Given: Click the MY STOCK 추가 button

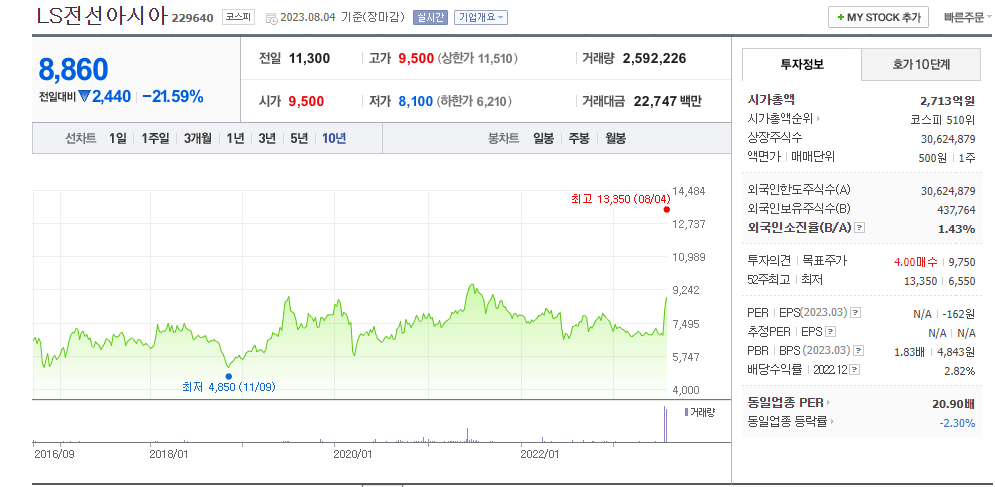Looking at the screenshot, I should point(878,17).
